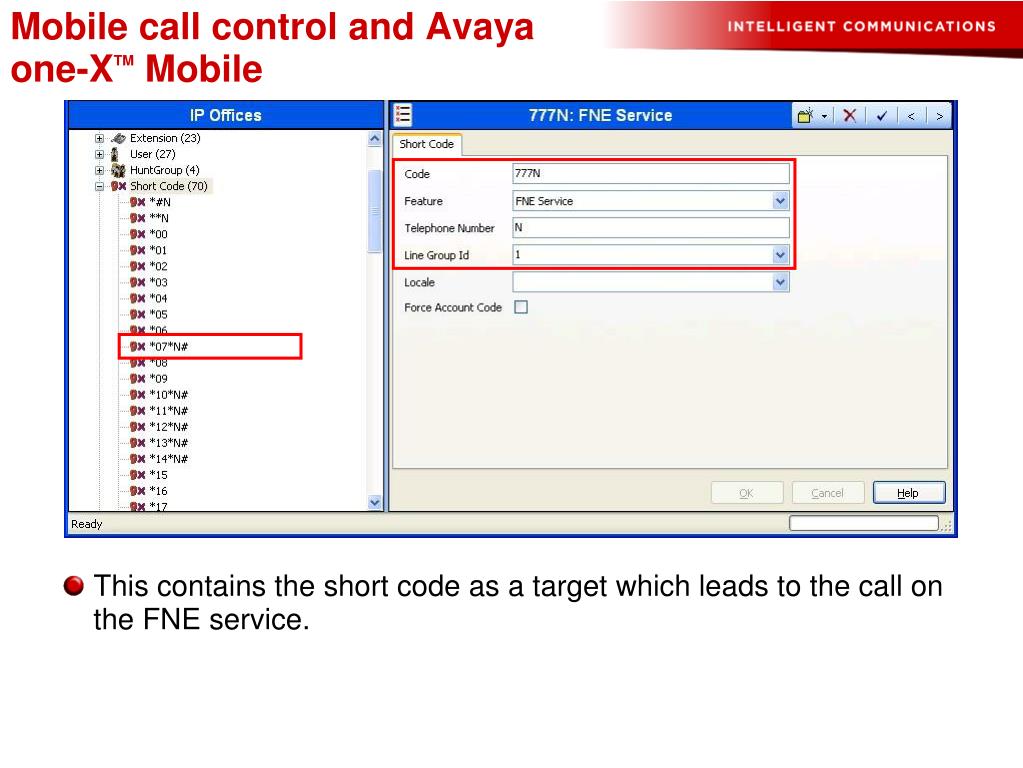This screenshot has width=1023, height=768.
Task: Click the new record icon in the toolbar
Action: [x=806, y=115]
